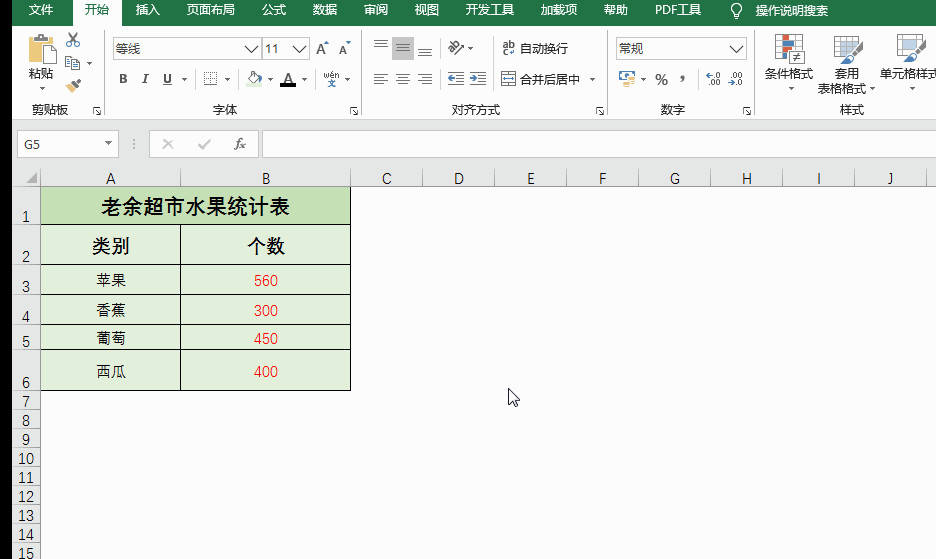Open font name 等线 dropdown

pos(251,49)
